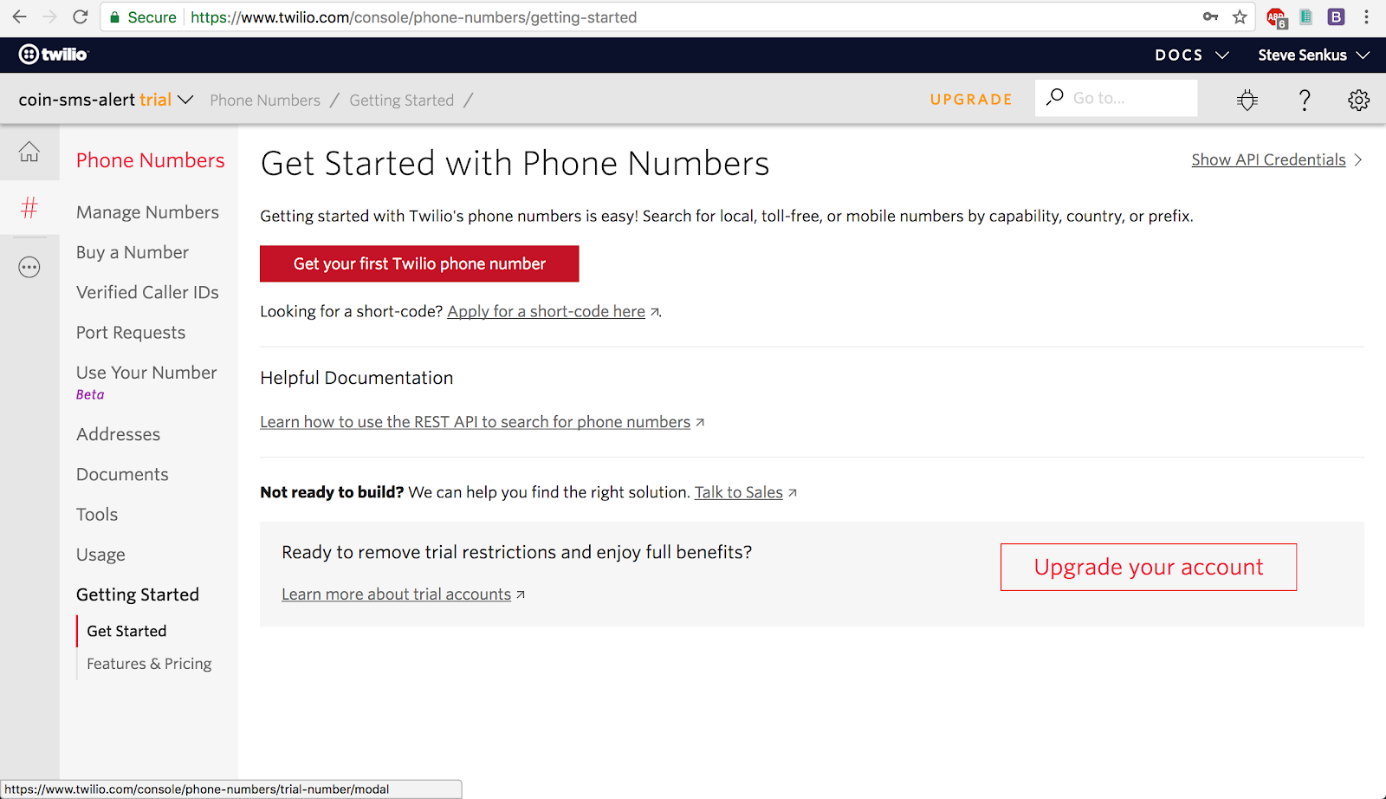Click Get your first Twilio phone number
Image resolution: width=1386 pixels, height=799 pixels.
[419, 264]
